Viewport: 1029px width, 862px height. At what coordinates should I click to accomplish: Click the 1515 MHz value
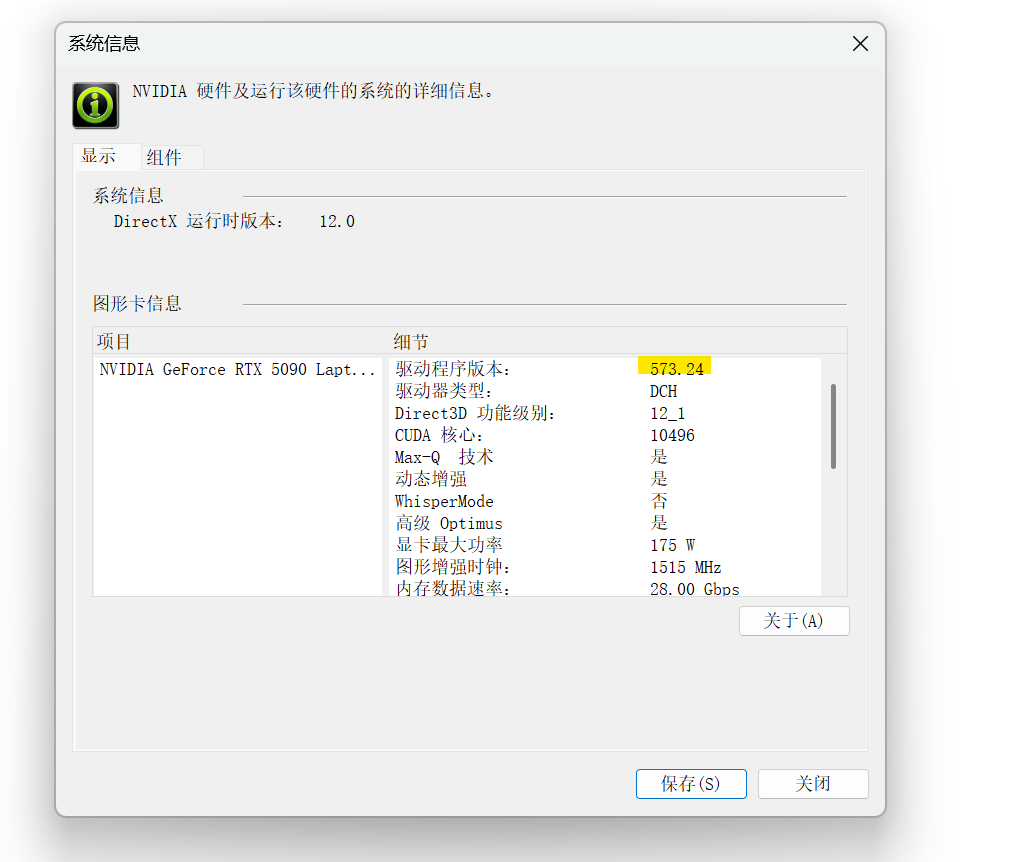686,567
